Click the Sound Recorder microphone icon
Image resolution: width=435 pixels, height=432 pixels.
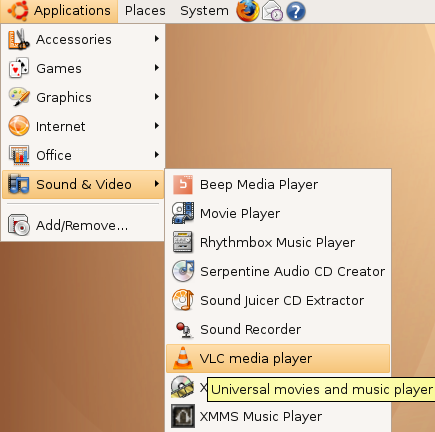183,329
